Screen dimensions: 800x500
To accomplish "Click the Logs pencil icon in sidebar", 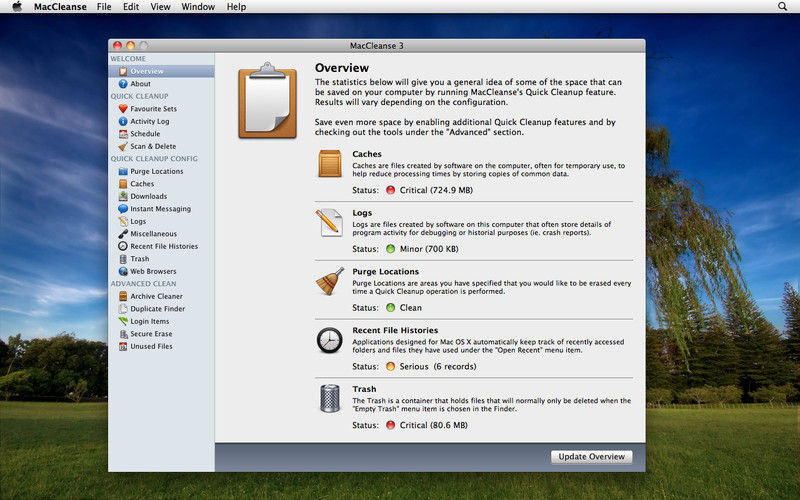I will pyautogui.click(x=123, y=221).
